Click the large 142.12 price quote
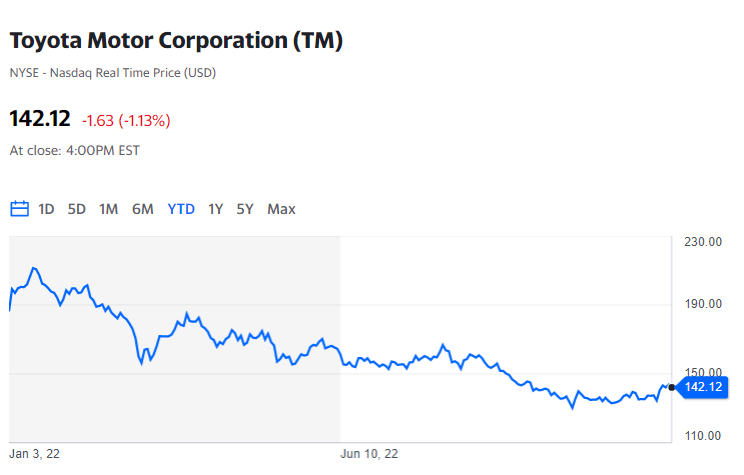Screen dimensions: 744x475 [x=40, y=119]
